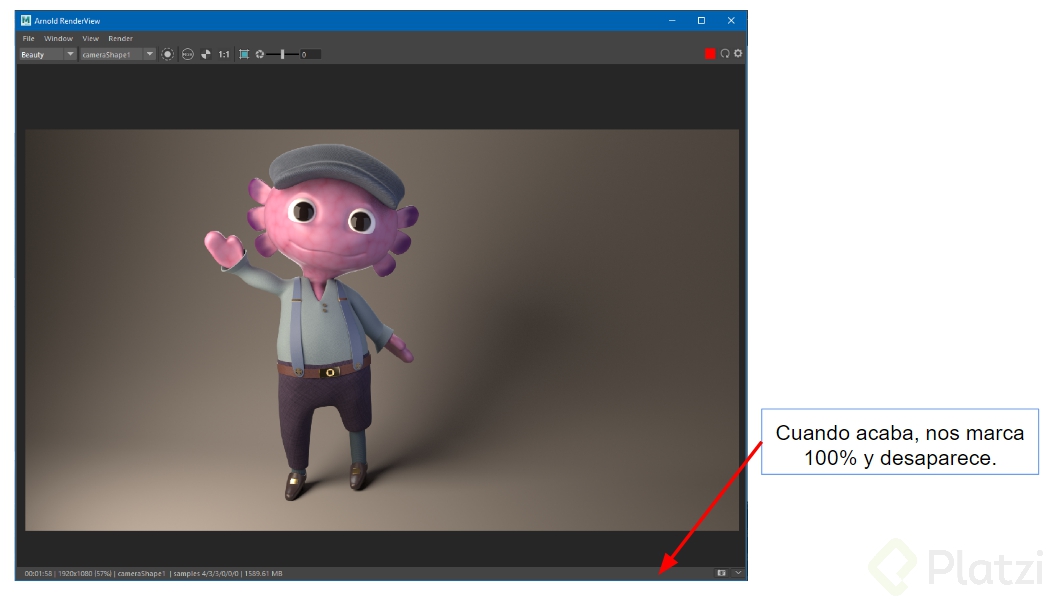Close the Arnold RenderView window
Screen dimensions: 1054x603
point(731,21)
